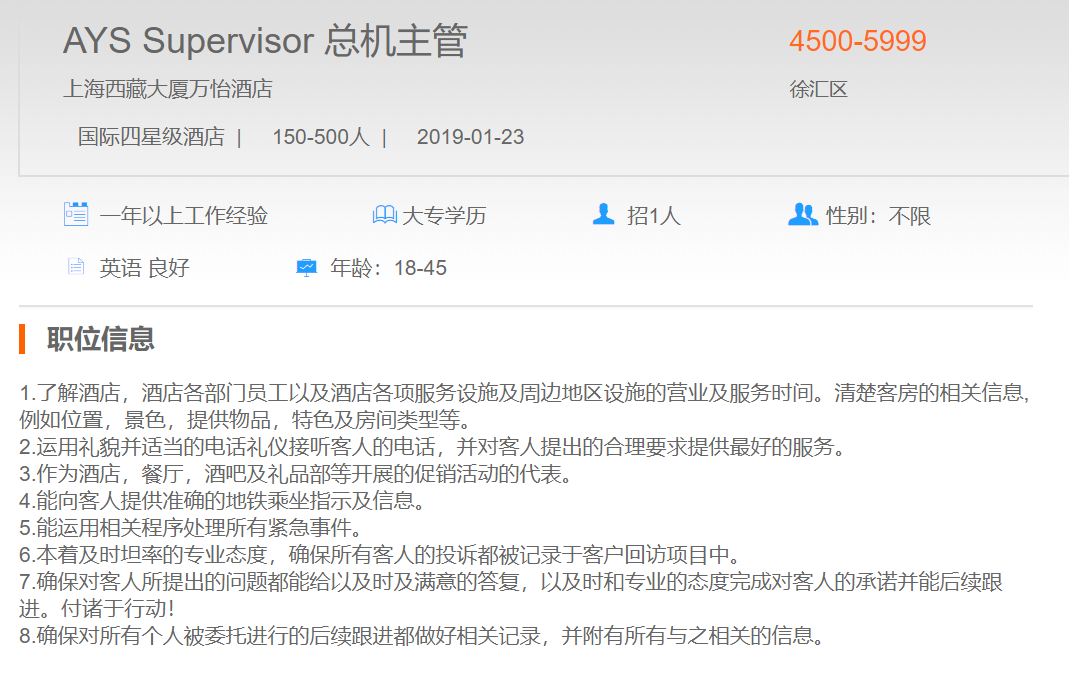The height and width of the screenshot is (689, 1069).
Task: Click the 国际四星级酒店 hotel category
Action: tap(151, 137)
